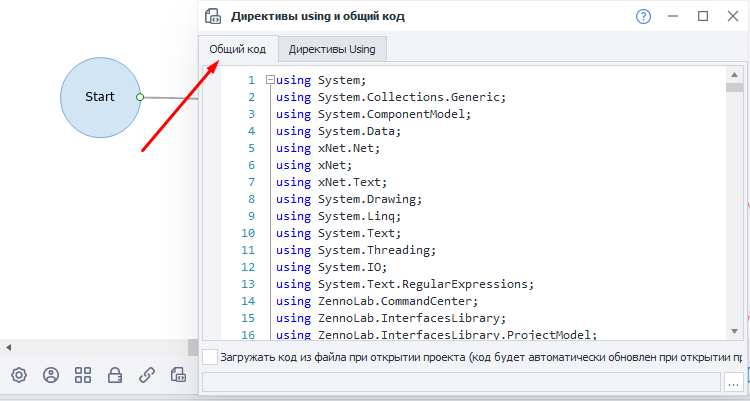
Task: Click the profile user icon
Action: pos(51,375)
